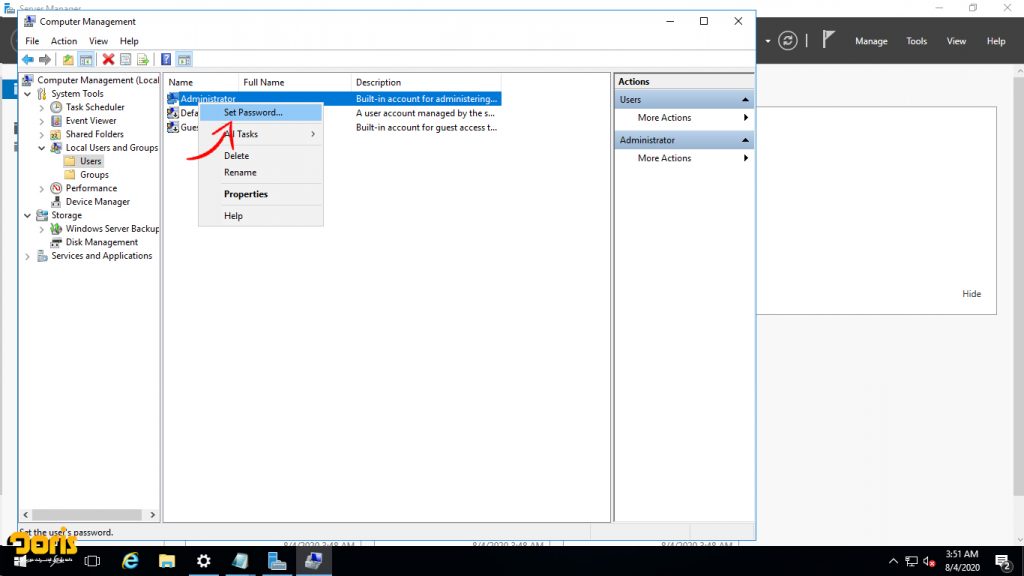Open Internet Explorer from taskbar
The width and height of the screenshot is (1024, 576).
pos(131,561)
